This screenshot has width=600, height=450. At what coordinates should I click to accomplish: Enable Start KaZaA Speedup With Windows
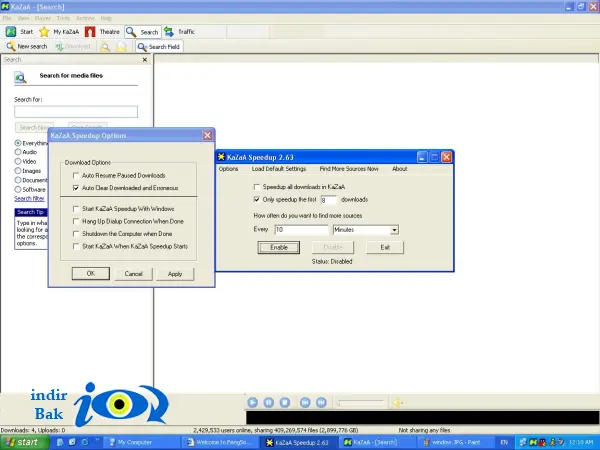pos(76,209)
